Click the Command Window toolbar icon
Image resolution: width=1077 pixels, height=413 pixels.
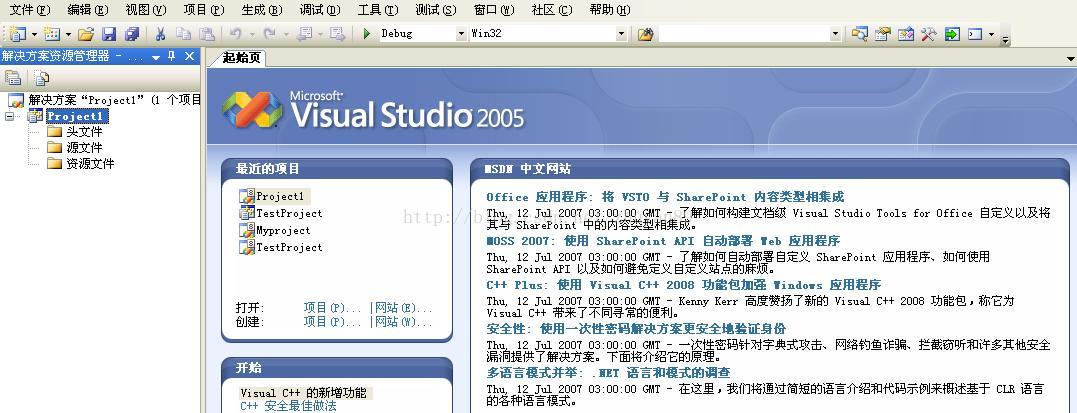tap(975, 34)
